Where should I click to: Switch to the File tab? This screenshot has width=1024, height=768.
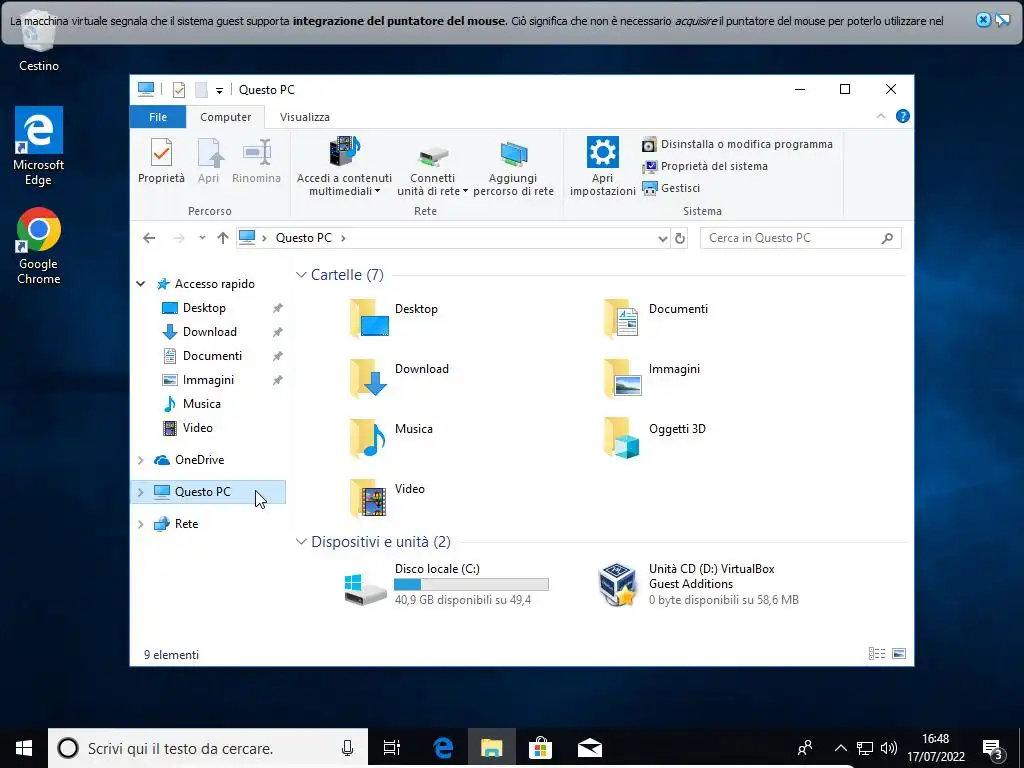(x=158, y=117)
